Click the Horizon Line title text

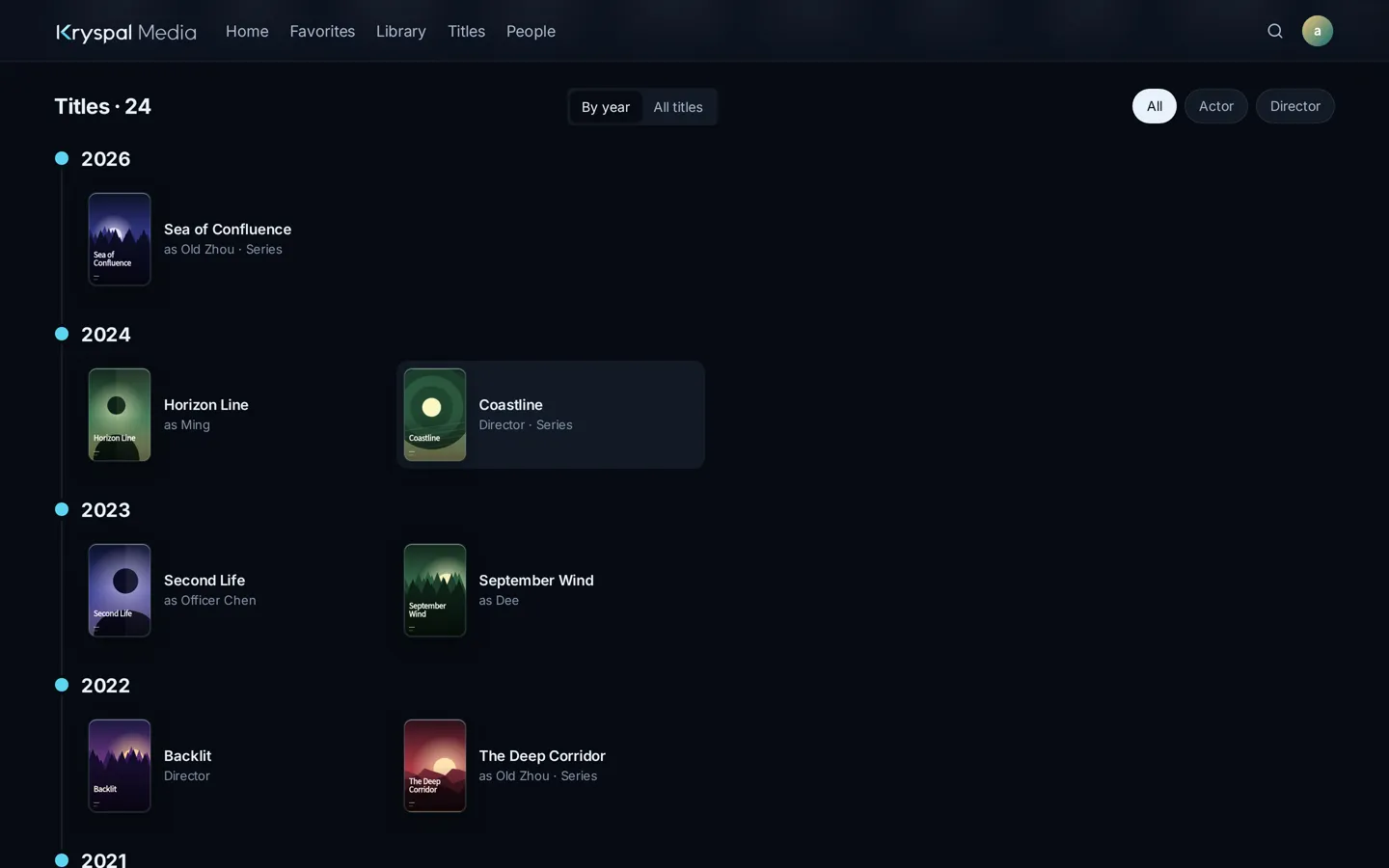(x=206, y=405)
